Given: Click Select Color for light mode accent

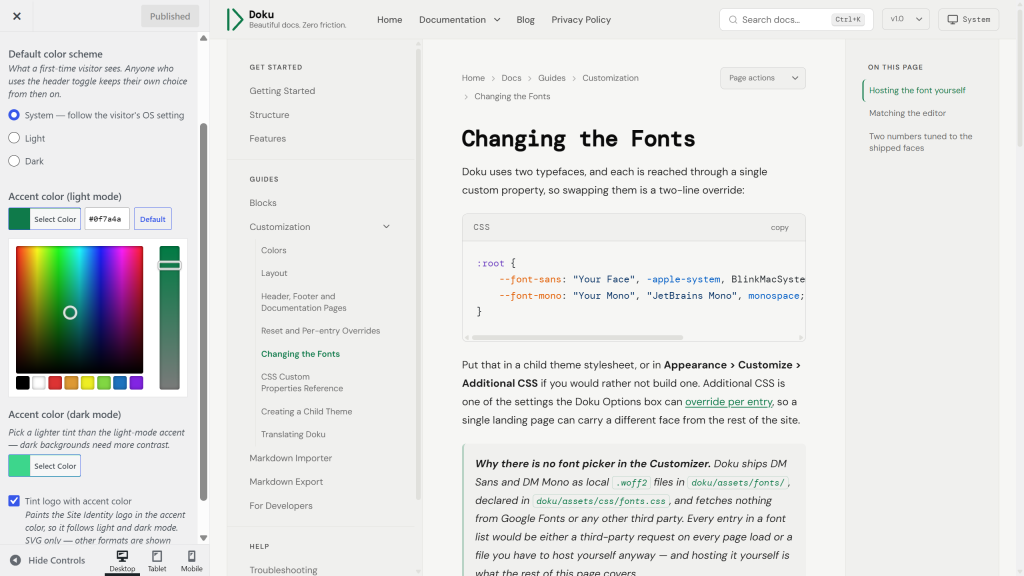Looking at the screenshot, I should point(44,219).
